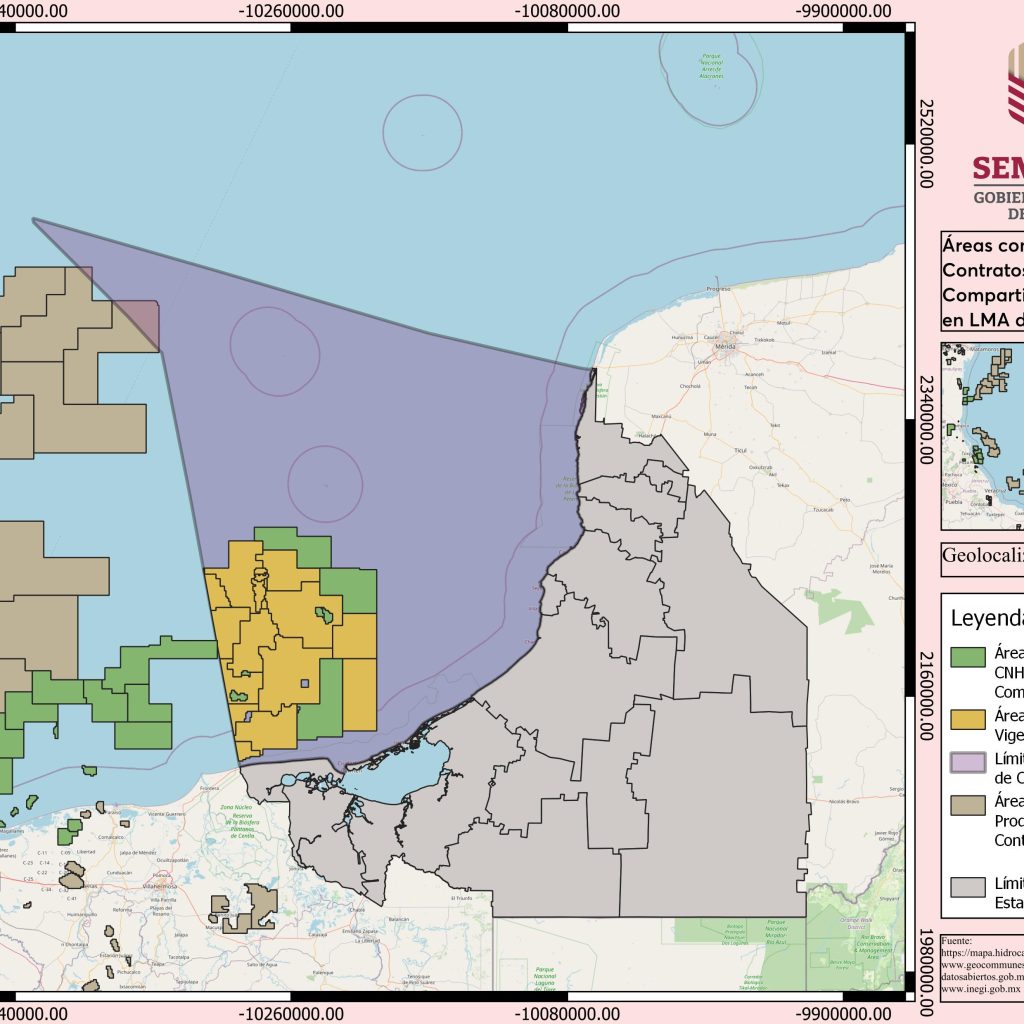Click the 2520000.00 vertical axis label

[927, 144]
